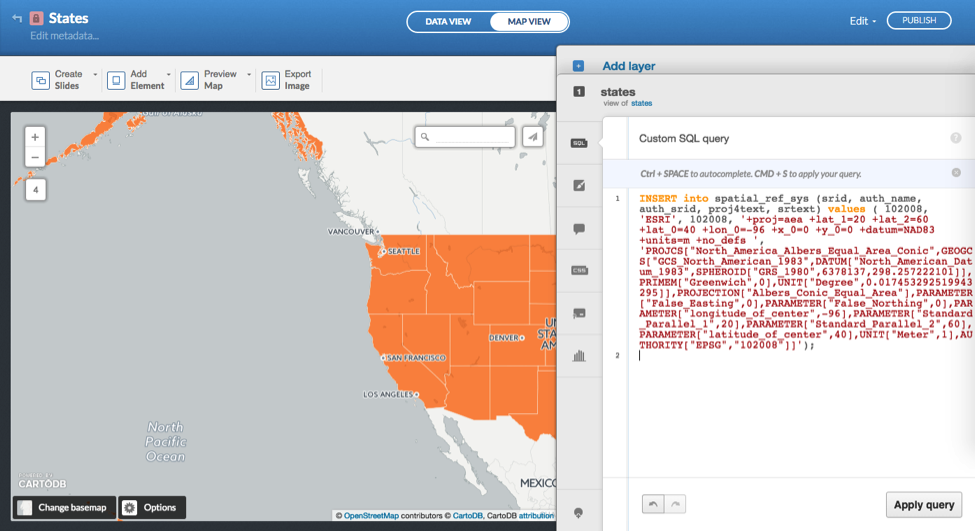975x532 pixels.
Task: Zoom in on the map
Action: coord(35,137)
